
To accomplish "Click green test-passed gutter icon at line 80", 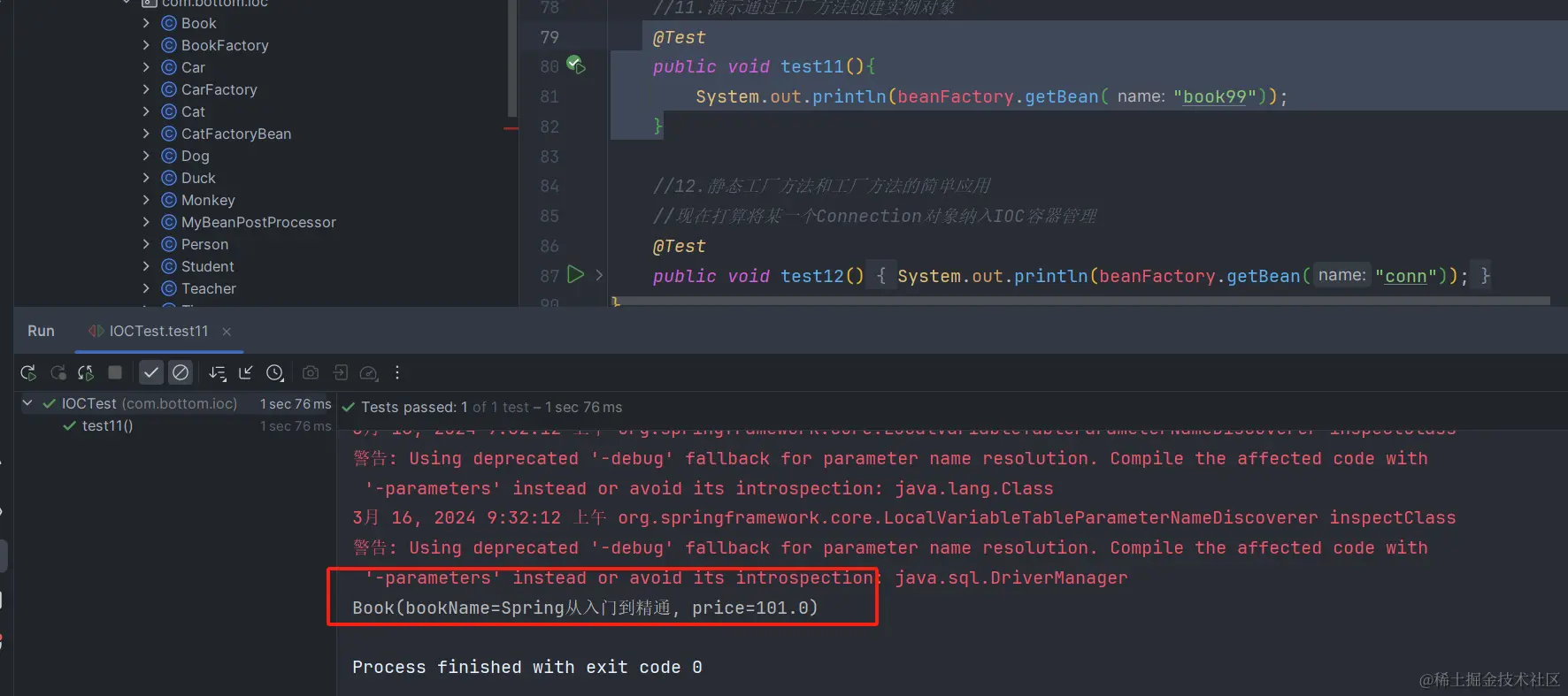I will click(575, 65).
